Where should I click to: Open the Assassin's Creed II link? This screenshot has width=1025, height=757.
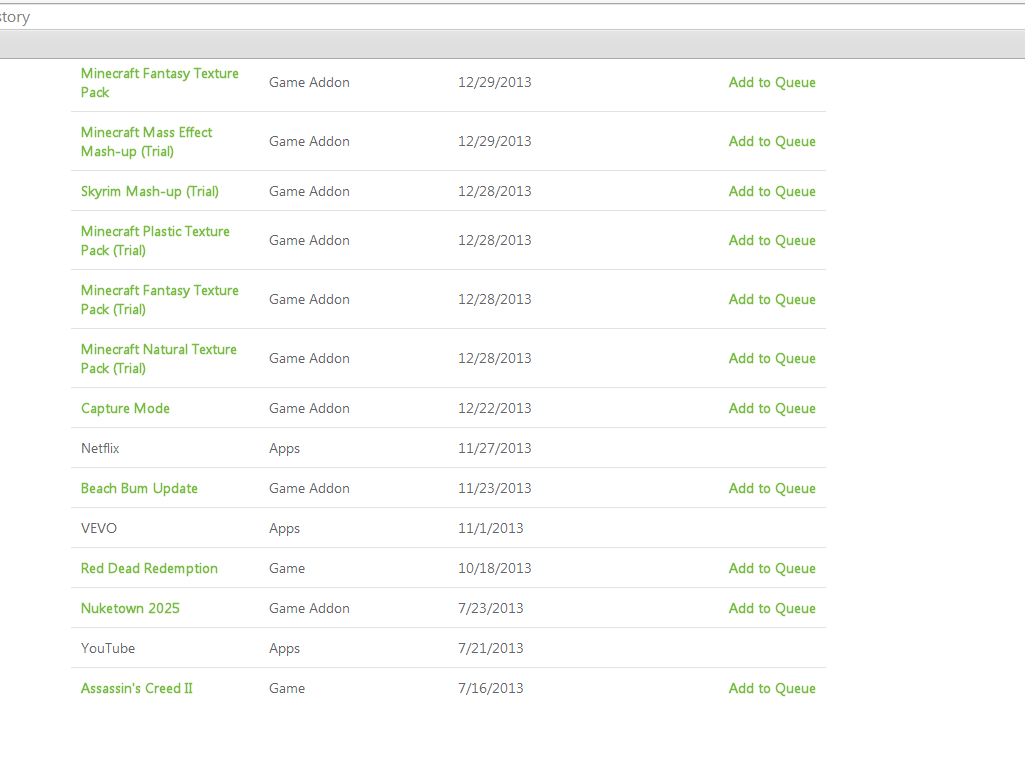tap(137, 688)
